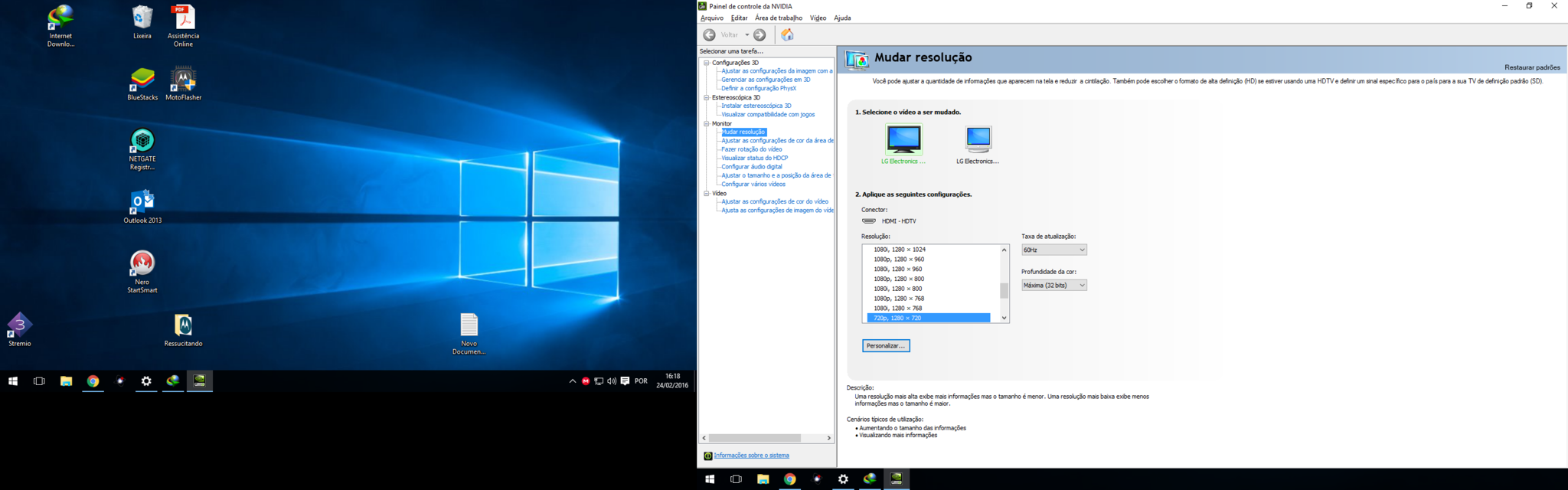The height and width of the screenshot is (490, 1568).
Task: Open the Action Center notification icon
Action: (x=626, y=381)
